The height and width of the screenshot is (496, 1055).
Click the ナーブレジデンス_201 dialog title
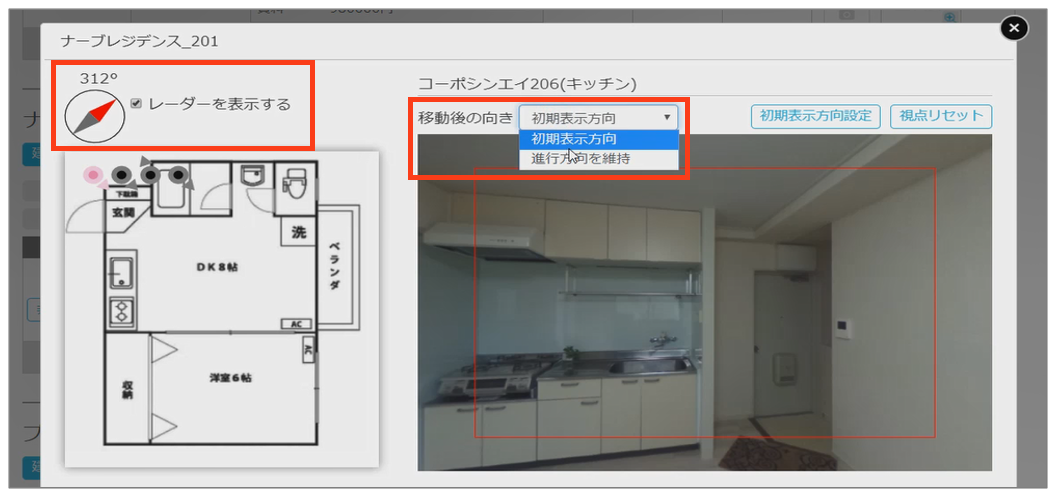click(139, 42)
